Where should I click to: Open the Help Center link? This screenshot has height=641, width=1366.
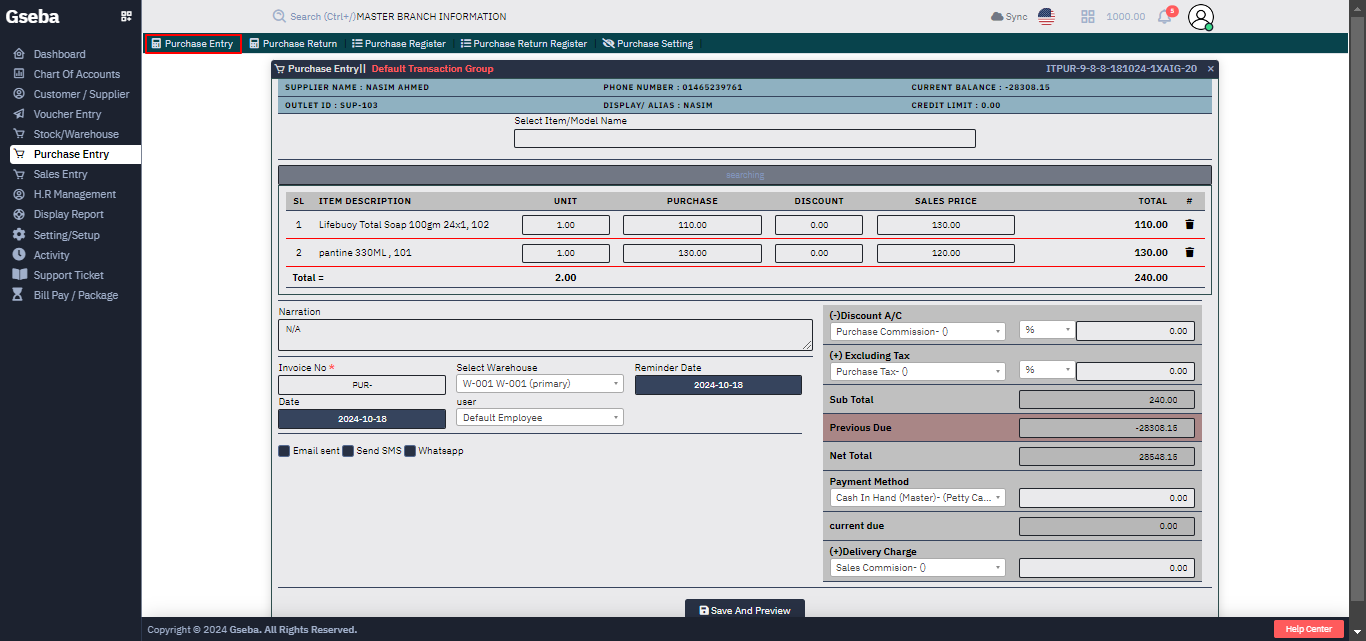tap(1308, 628)
